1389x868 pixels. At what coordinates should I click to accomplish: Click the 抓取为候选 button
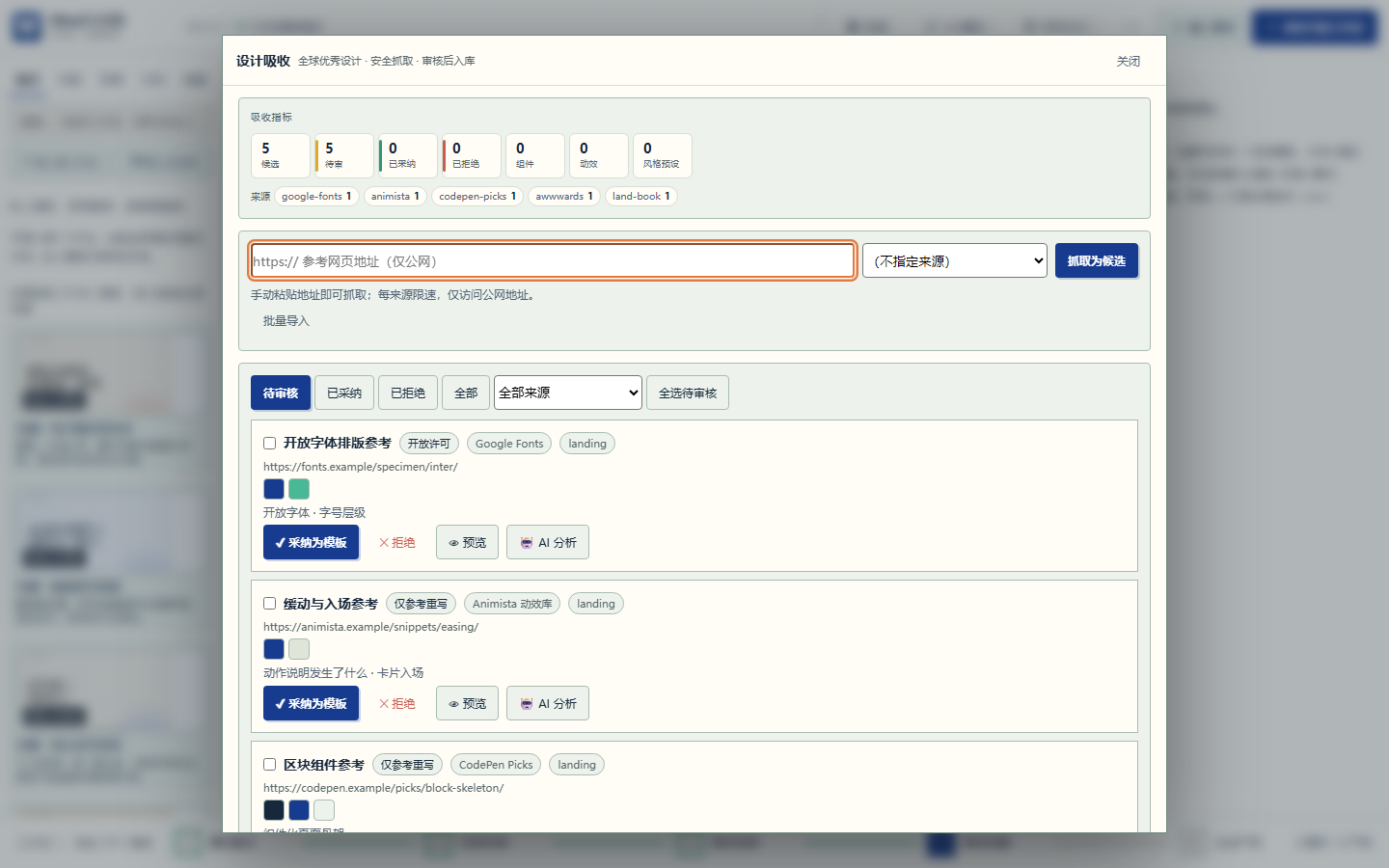1097,260
